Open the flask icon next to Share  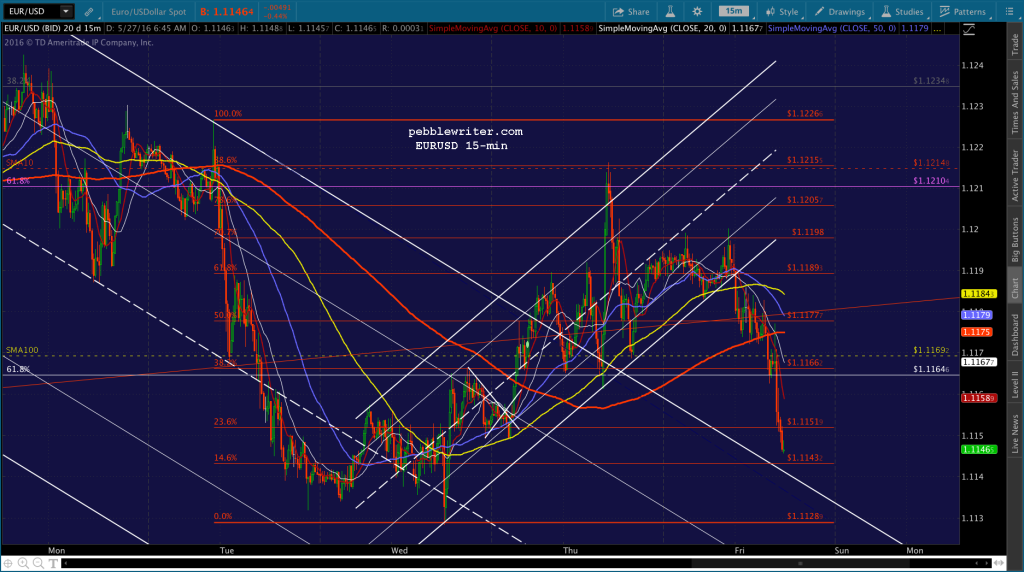point(670,12)
